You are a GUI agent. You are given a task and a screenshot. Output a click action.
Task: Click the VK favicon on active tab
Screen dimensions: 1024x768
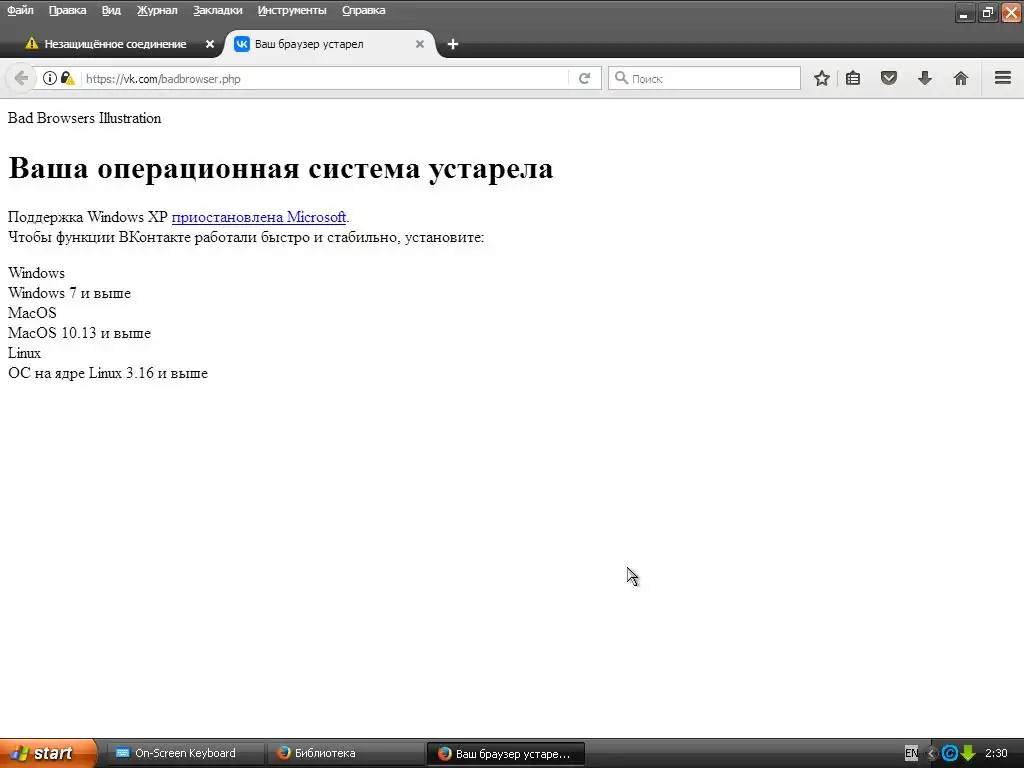coord(242,44)
